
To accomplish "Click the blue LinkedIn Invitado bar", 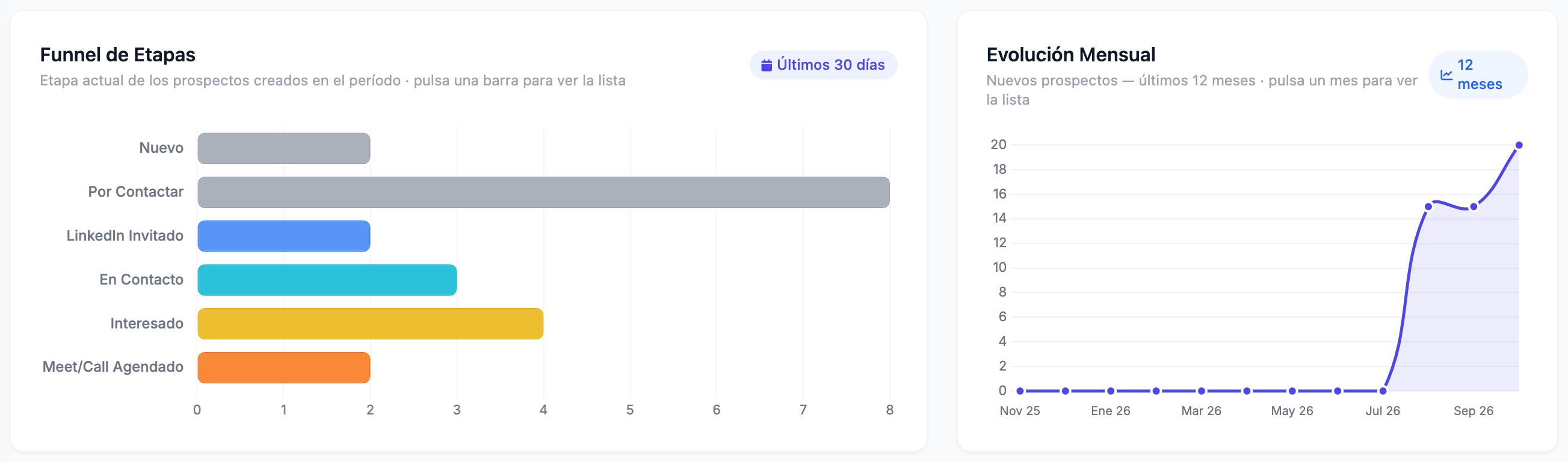I will tap(283, 236).
